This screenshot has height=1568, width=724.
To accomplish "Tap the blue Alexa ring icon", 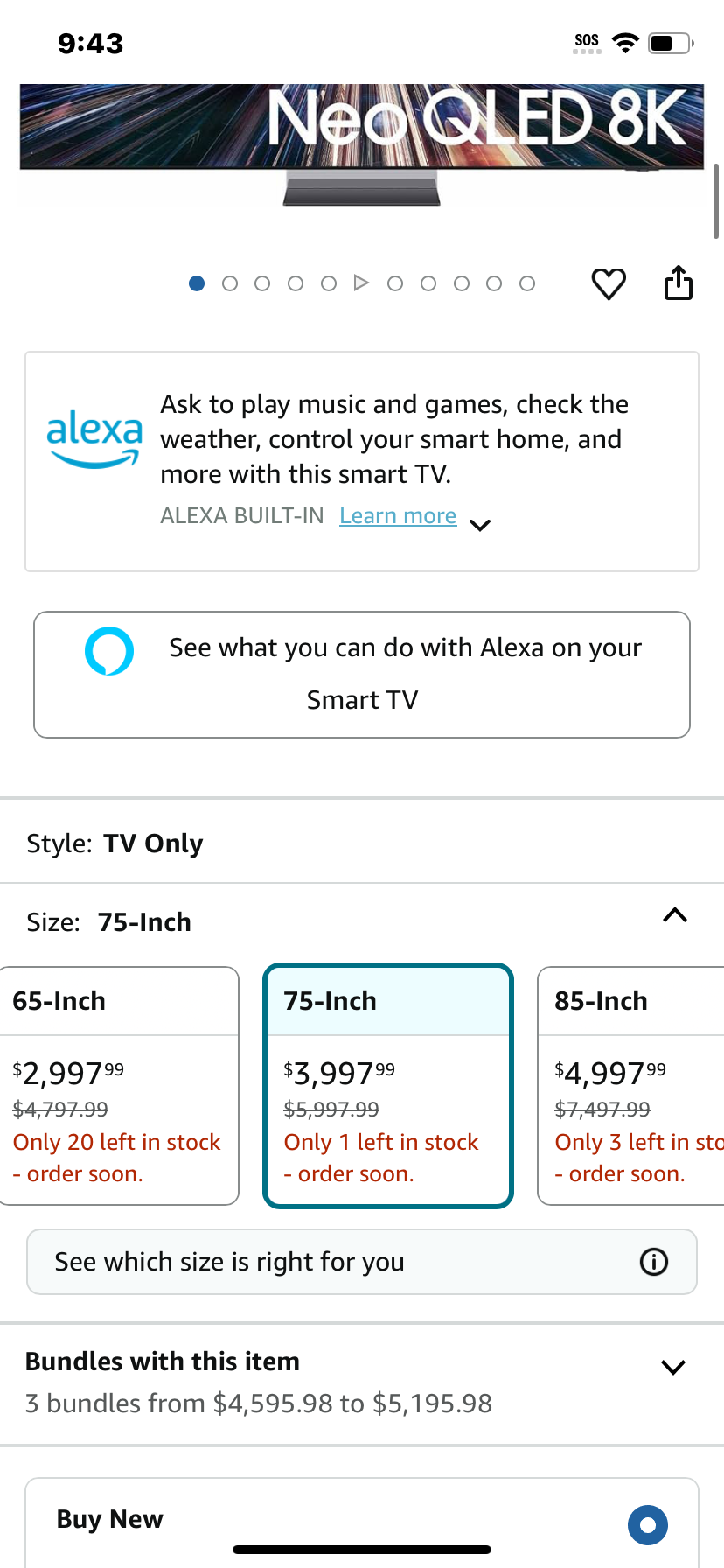I will pyautogui.click(x=109, y=651).
